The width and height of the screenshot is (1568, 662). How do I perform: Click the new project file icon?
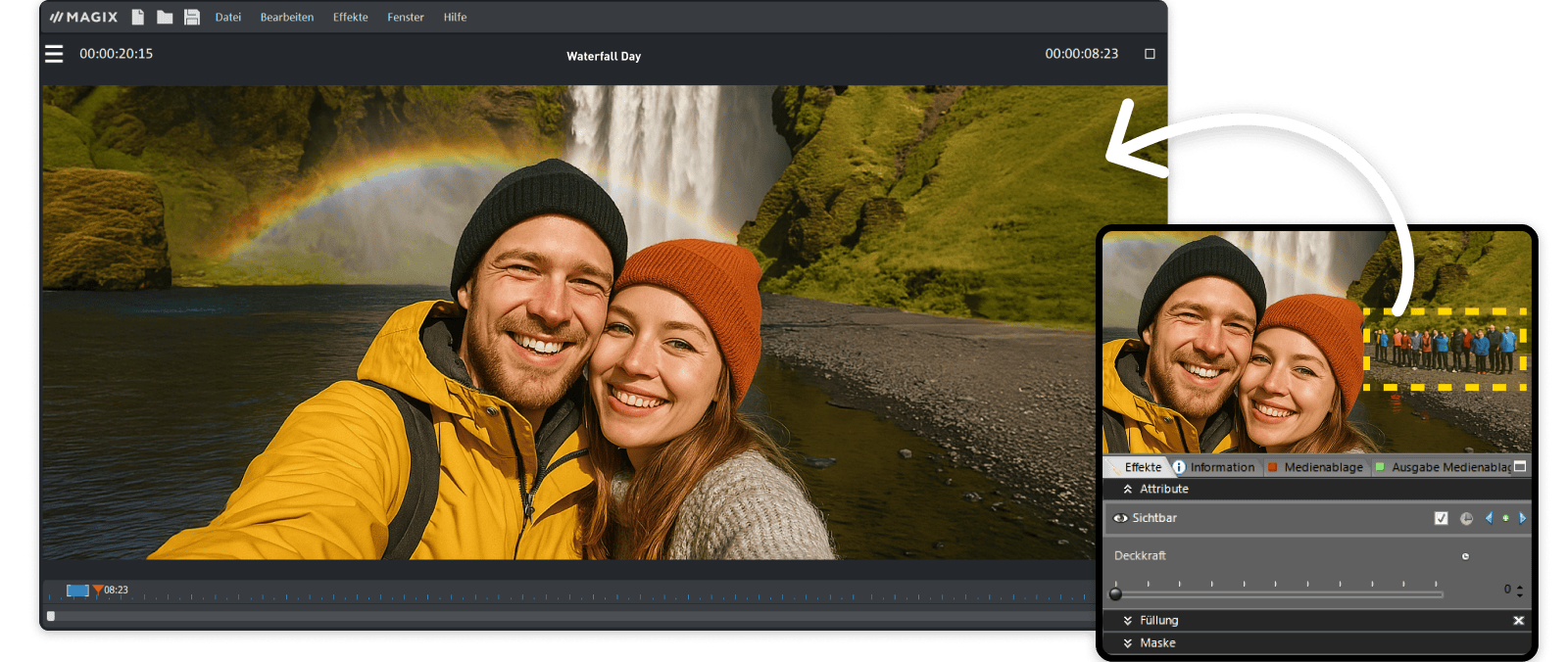click(138, 17)
